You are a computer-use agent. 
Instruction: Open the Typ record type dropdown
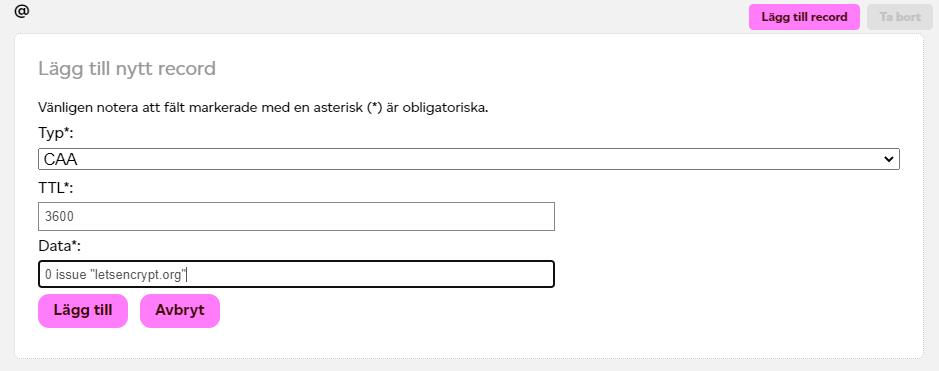[469, 159]
